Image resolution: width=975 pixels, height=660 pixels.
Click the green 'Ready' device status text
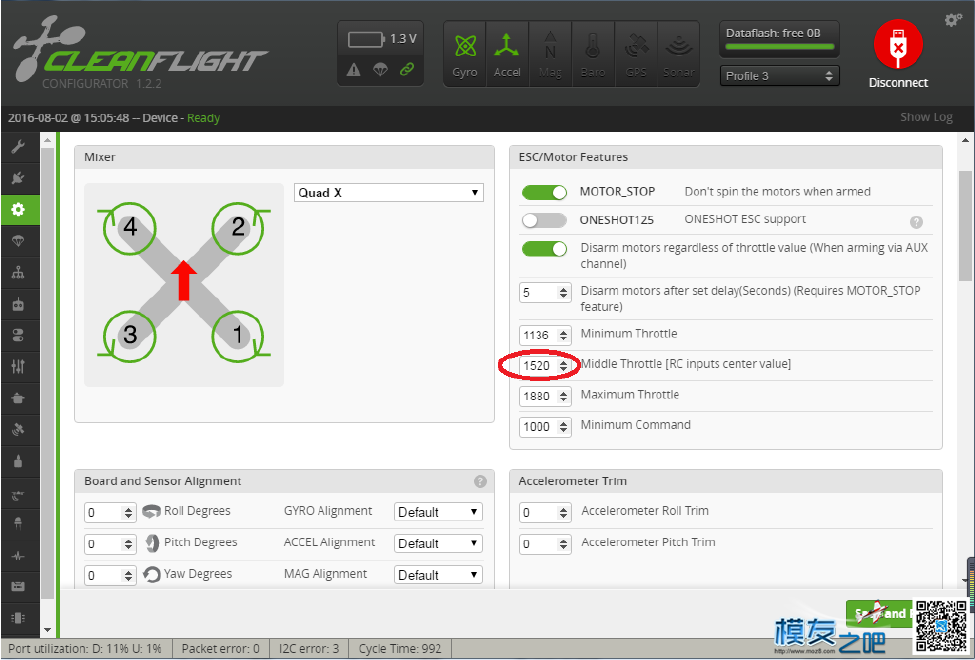click(x=203, y=118)
